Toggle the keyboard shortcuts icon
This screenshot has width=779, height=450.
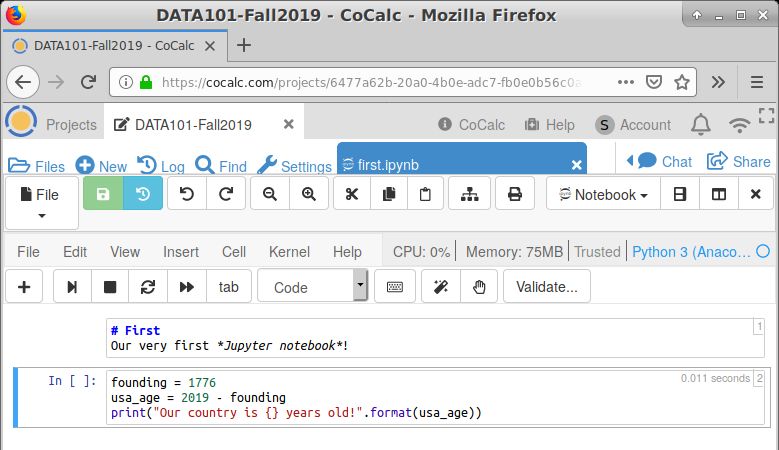coord(395,287)
